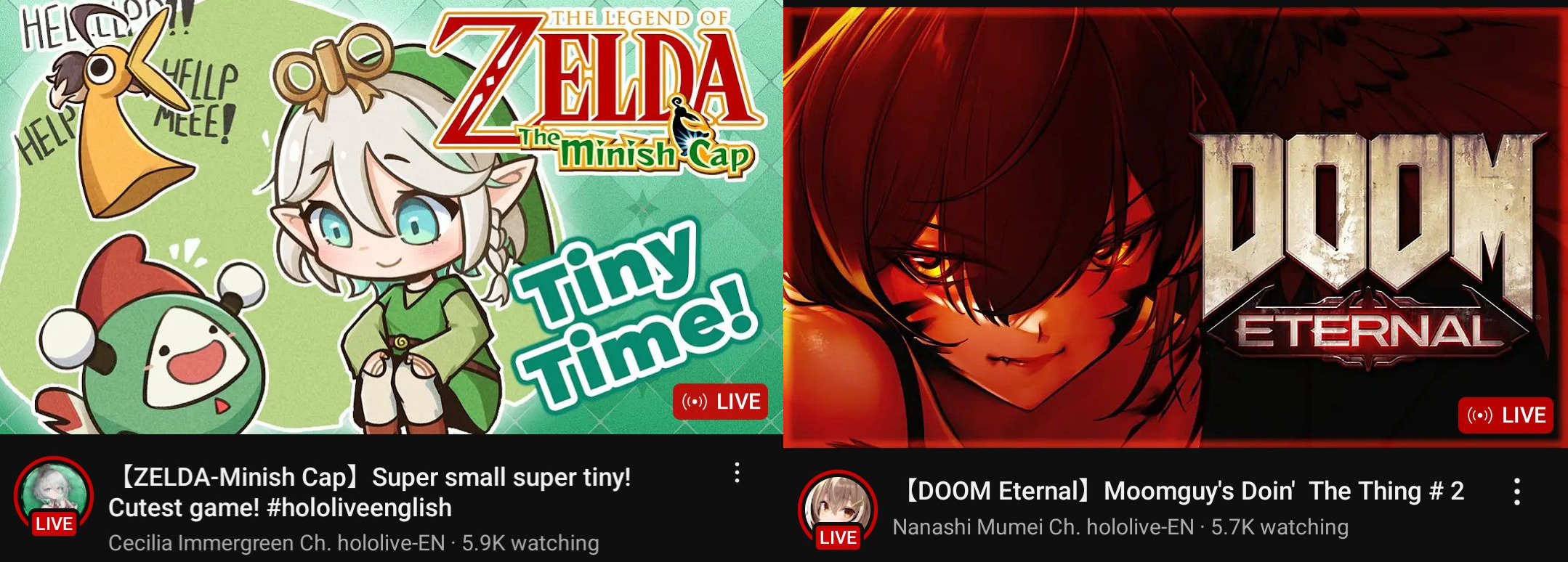
Task: Click the 5.7K watching count
Action: pos(1280,527)
